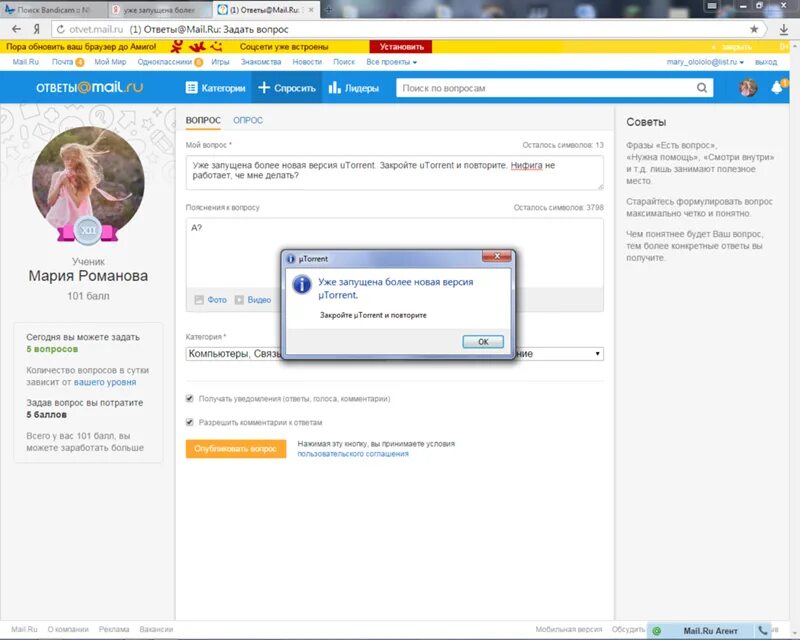Viewport: 800px width, 640px height.
Task: Switch to the ОПРОС tab
Action: 248,120
